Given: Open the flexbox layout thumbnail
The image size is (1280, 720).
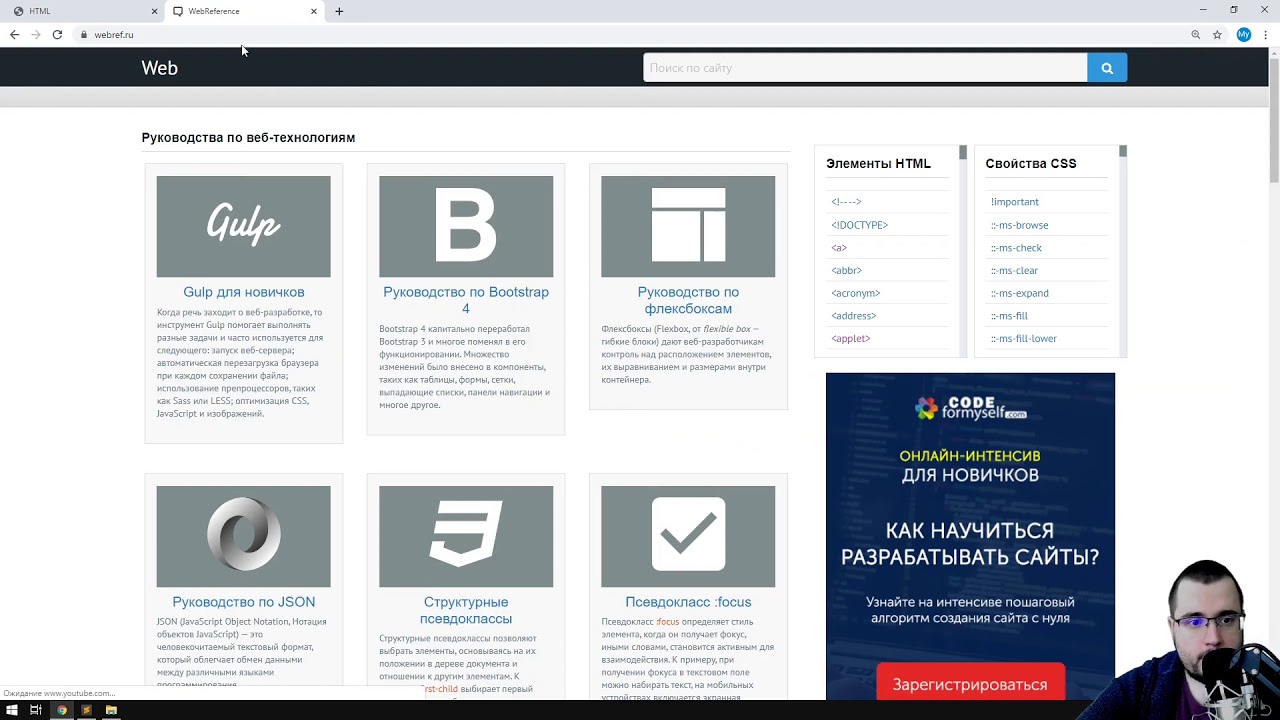Looking at the screenshot, I should 688,227.
